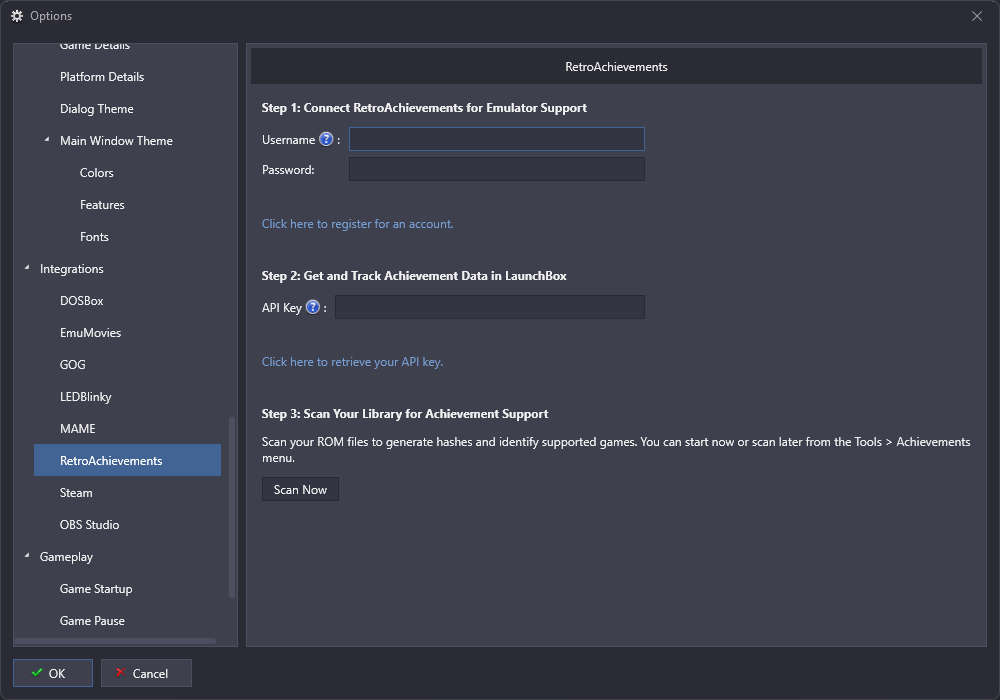Click the Cancel button

[x=146, y=673]
